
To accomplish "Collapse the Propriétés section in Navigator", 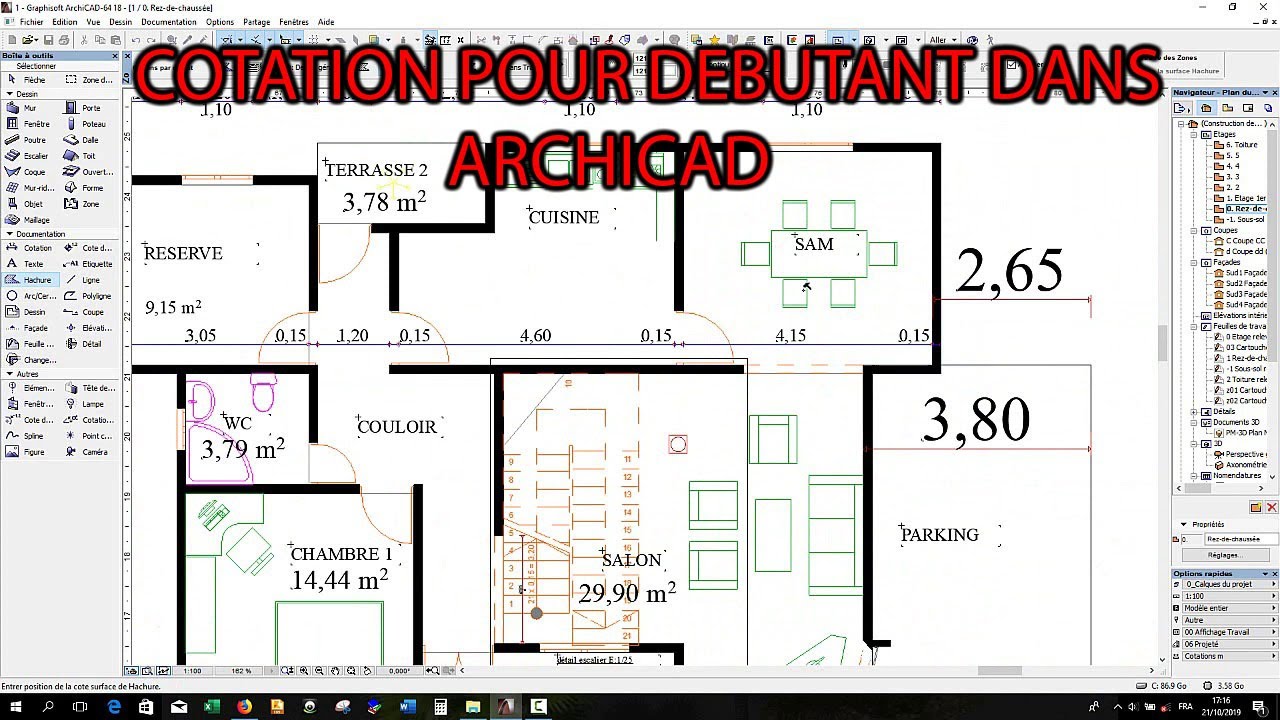I will (x=1184, y=524).
